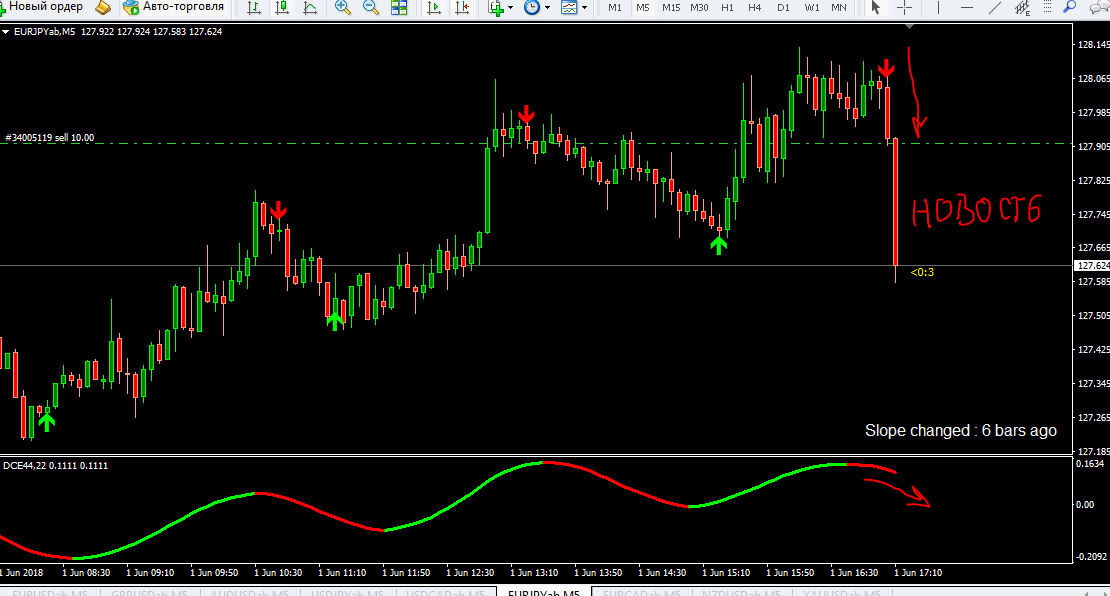
Task: Click the DCE44,22 indicator label
Action: click(55, 465)
